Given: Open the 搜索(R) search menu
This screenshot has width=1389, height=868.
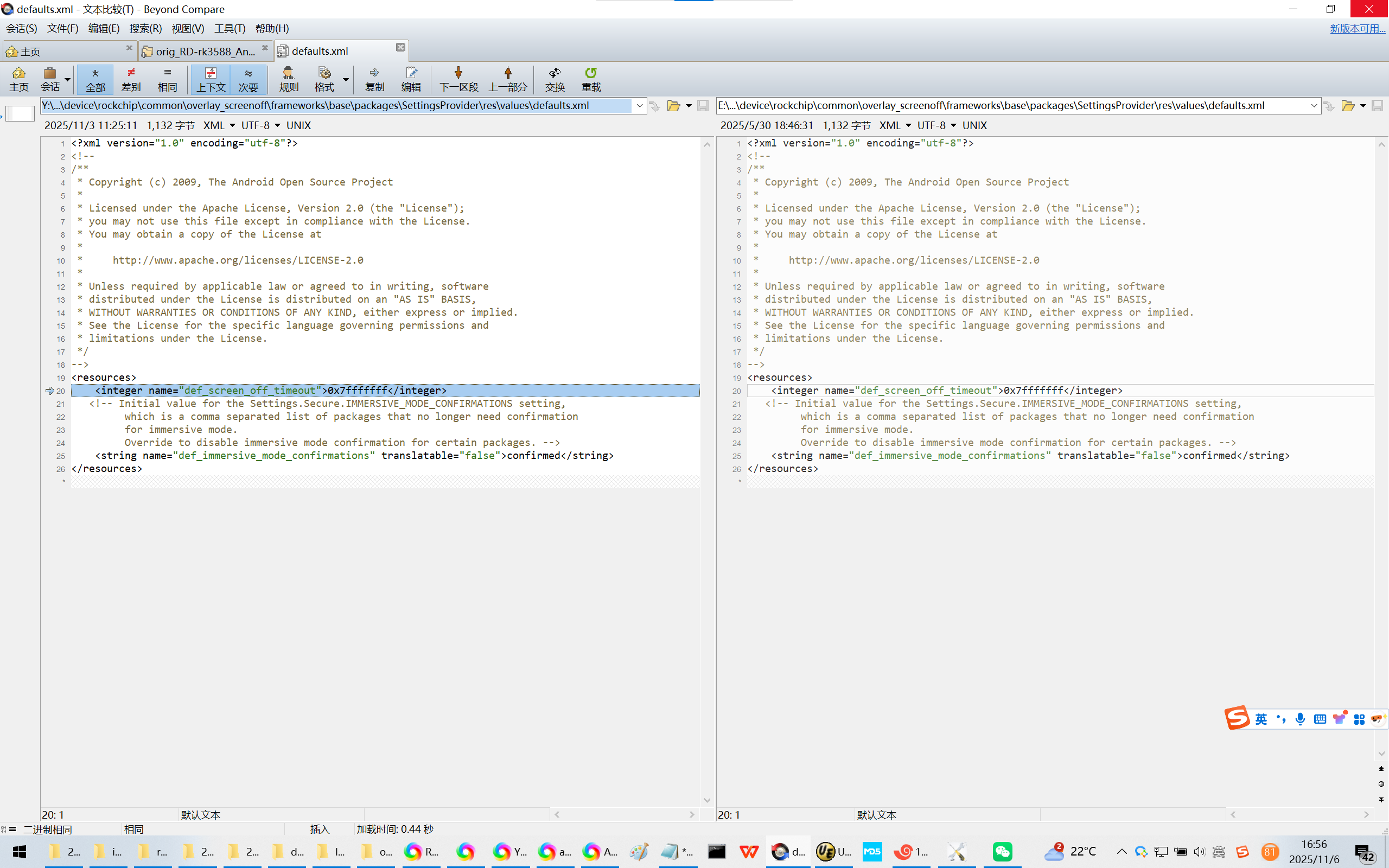Looking at the screenshot, I should pyautogui.click(x=145, y=28).
